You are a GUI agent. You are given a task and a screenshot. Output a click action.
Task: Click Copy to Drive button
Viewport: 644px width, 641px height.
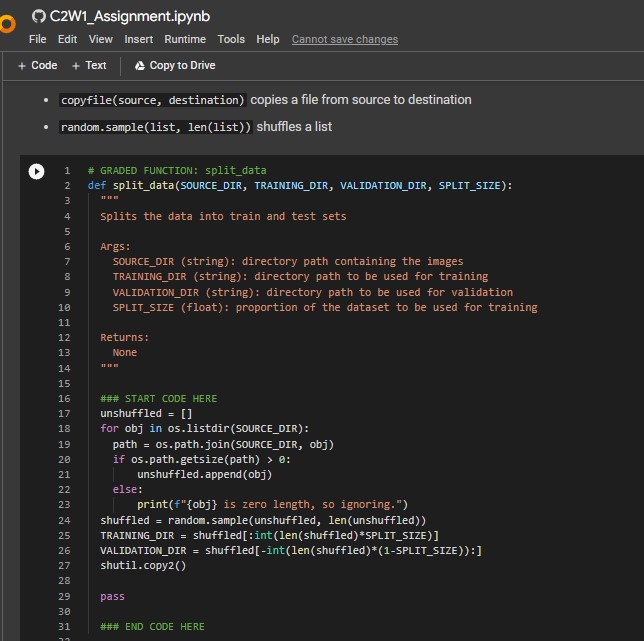[x=175, y=65]
